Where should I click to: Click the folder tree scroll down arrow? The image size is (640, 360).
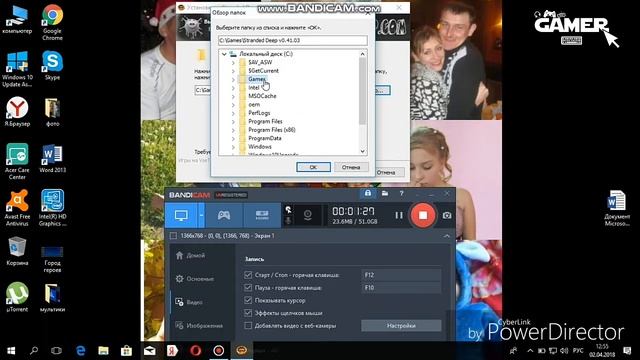(x=362, y=151)
